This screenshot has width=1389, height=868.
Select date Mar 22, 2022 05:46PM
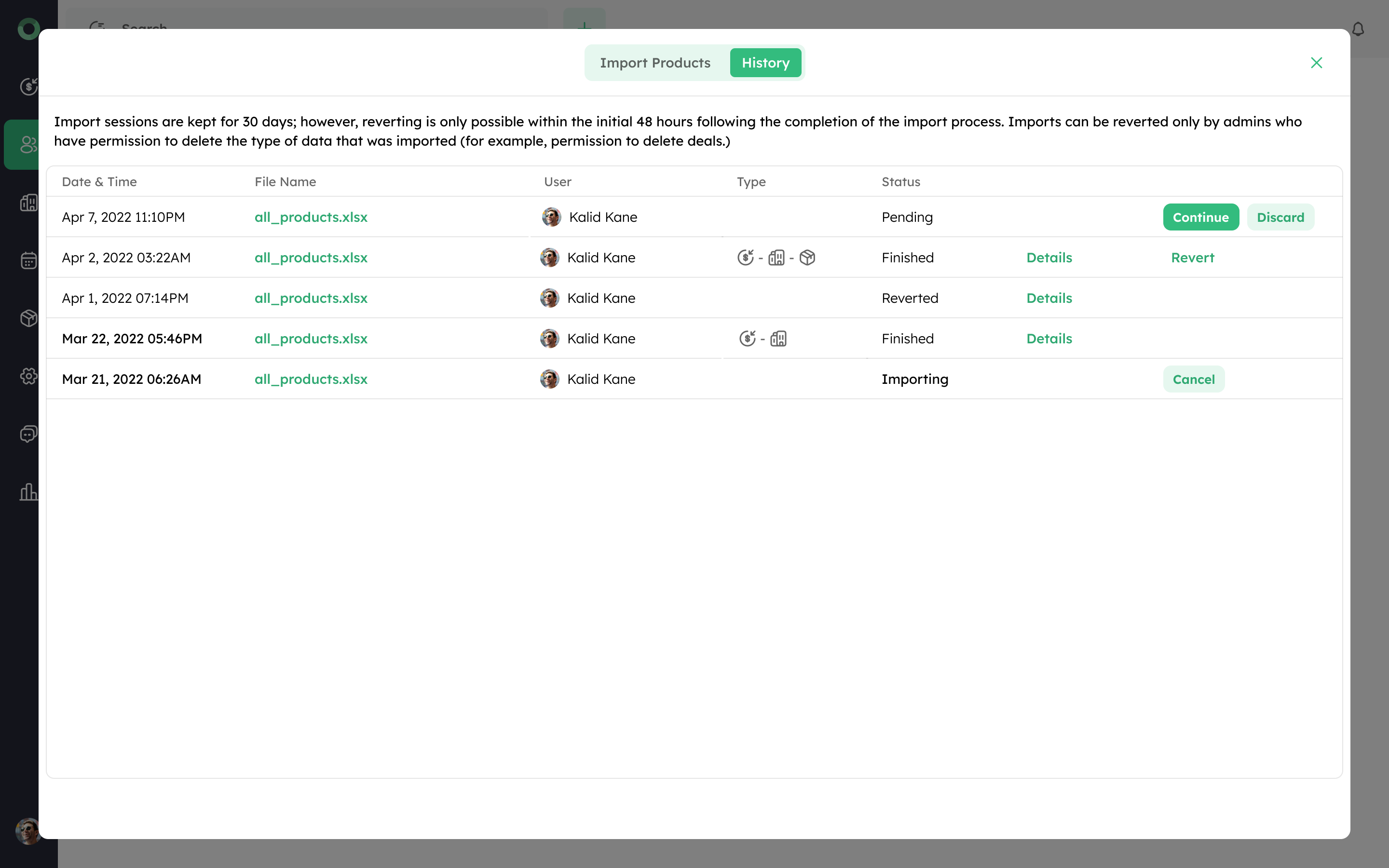click(x=132, y=339)
